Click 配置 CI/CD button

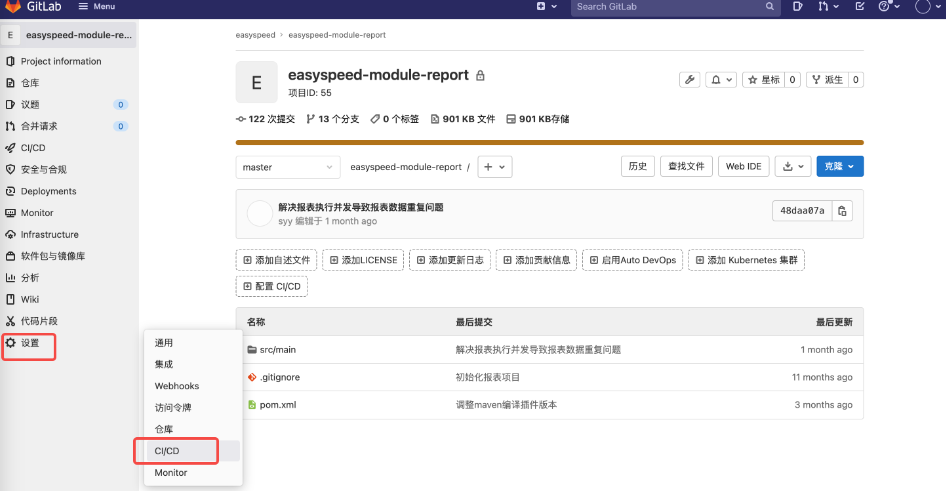tap(271, 287)
